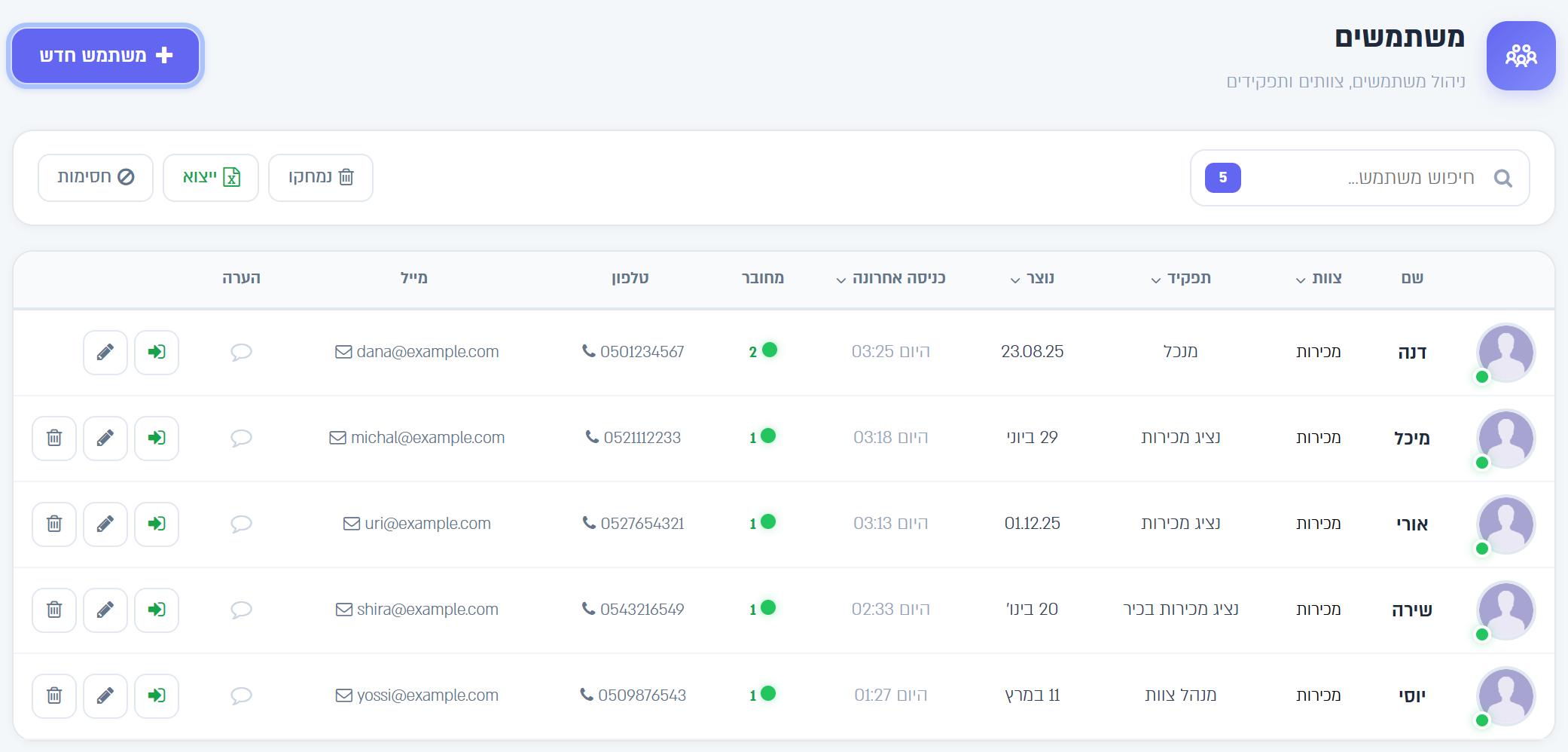This screenshot has height=752, width=1568.
Task: Sort by the נוצר column header
Action: (1033, 278)
